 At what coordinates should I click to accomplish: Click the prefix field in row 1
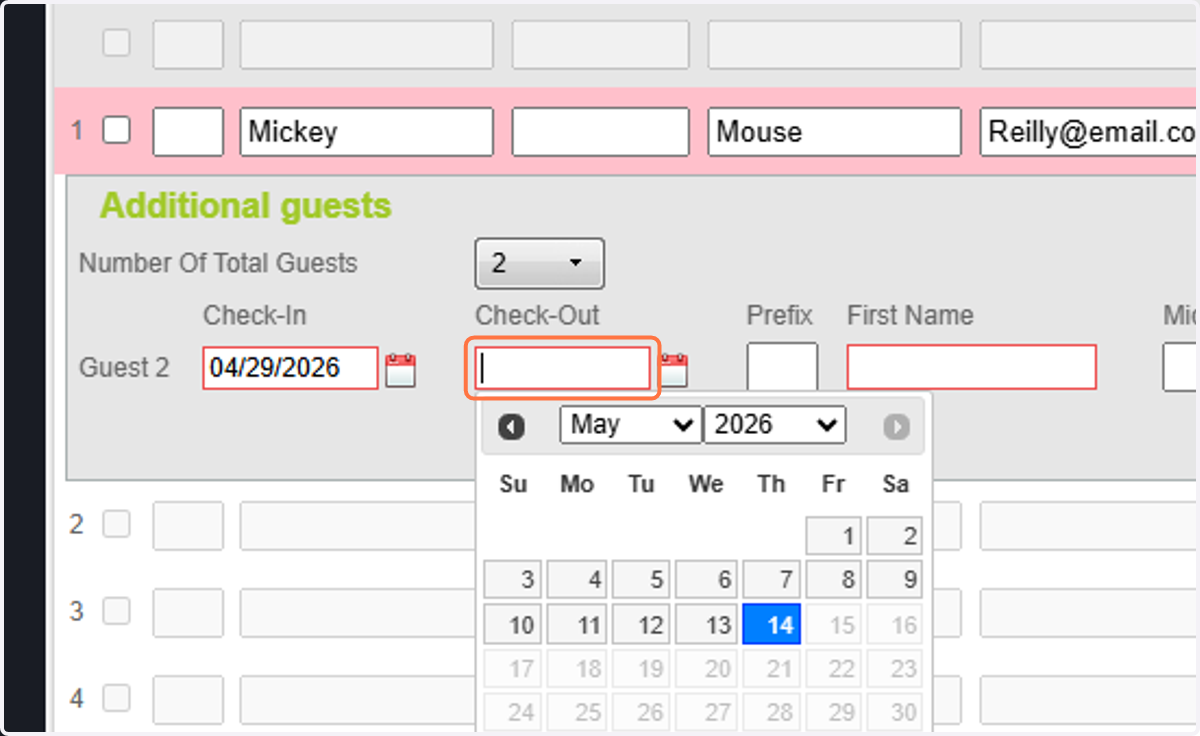click(x=188, y=132)
